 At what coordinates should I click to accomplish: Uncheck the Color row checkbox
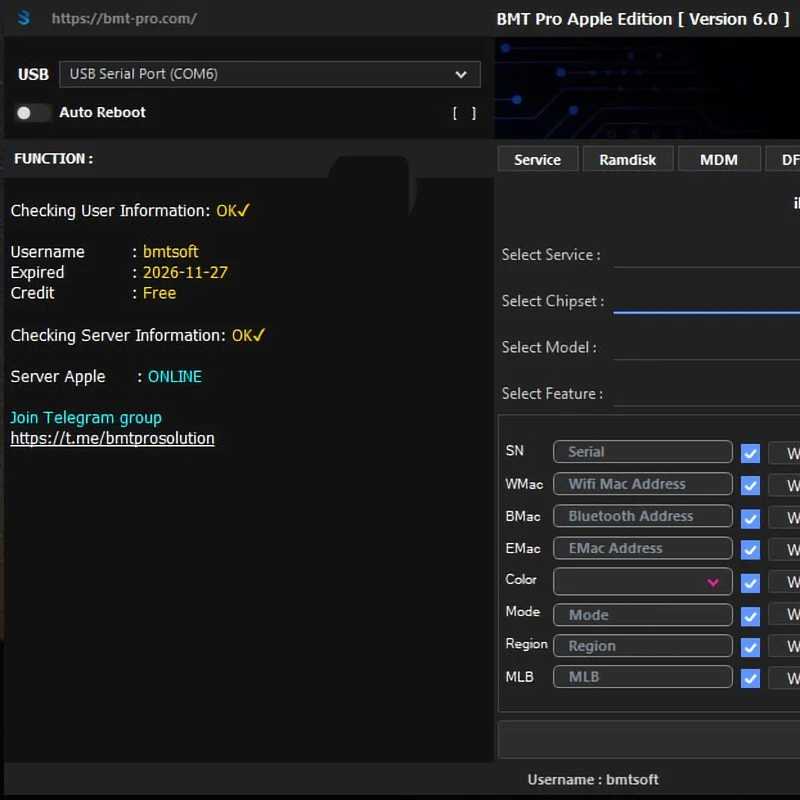click(750, 583)
